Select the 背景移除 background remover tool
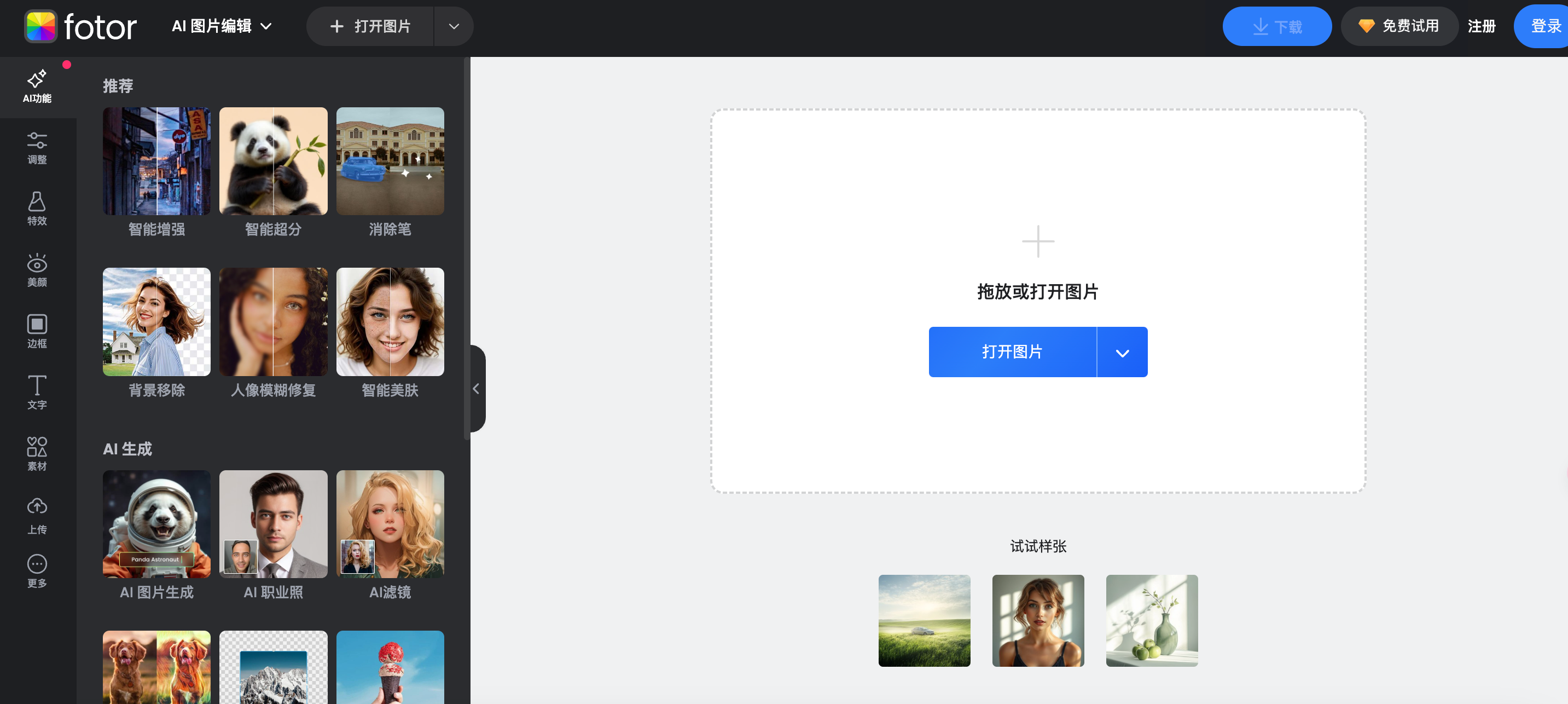 tap(156, 333)
